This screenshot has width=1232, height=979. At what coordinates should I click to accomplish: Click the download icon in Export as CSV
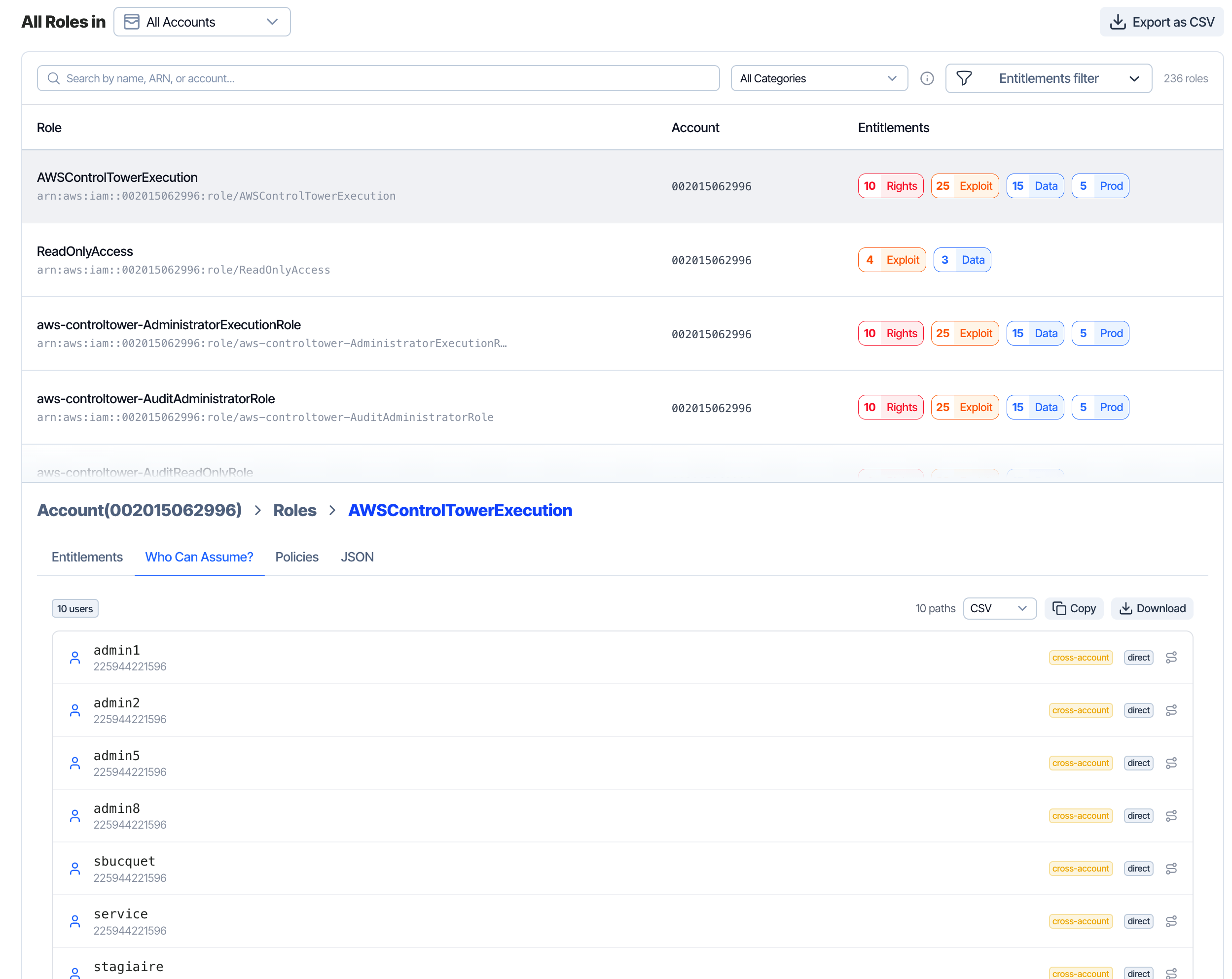[1117, 22]
